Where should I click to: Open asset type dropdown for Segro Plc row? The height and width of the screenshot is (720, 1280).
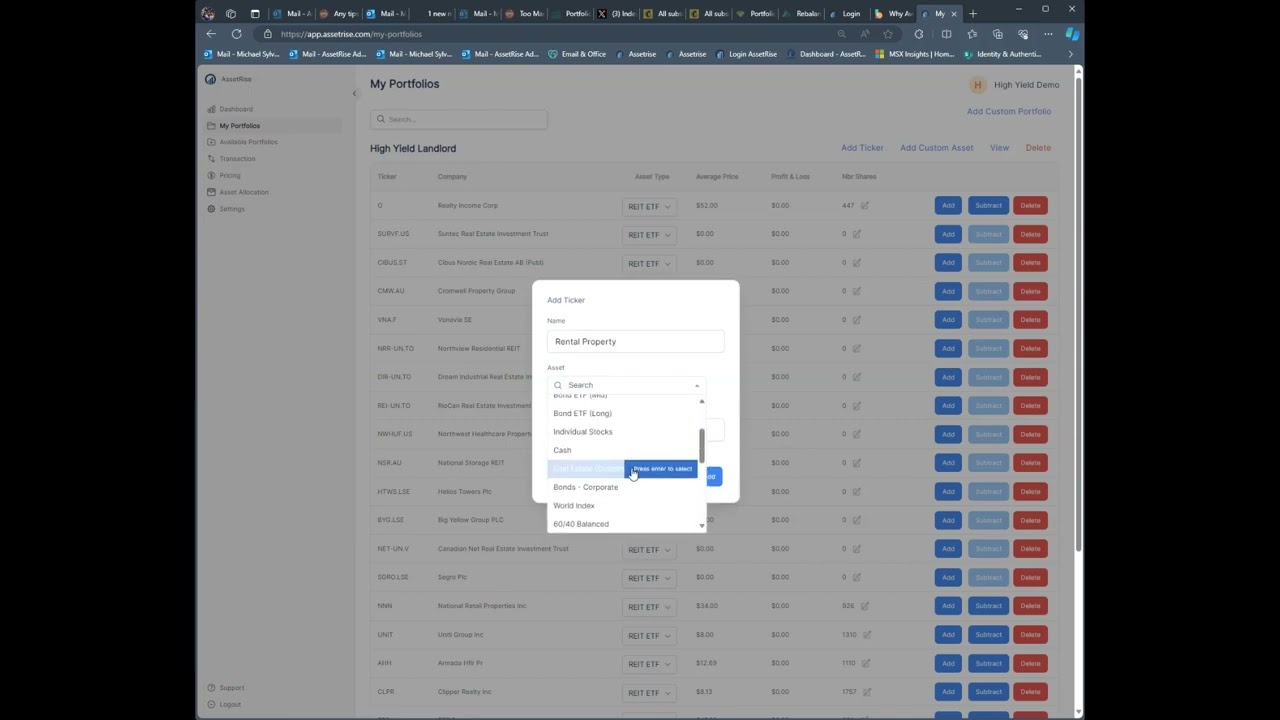pos(649,578)
